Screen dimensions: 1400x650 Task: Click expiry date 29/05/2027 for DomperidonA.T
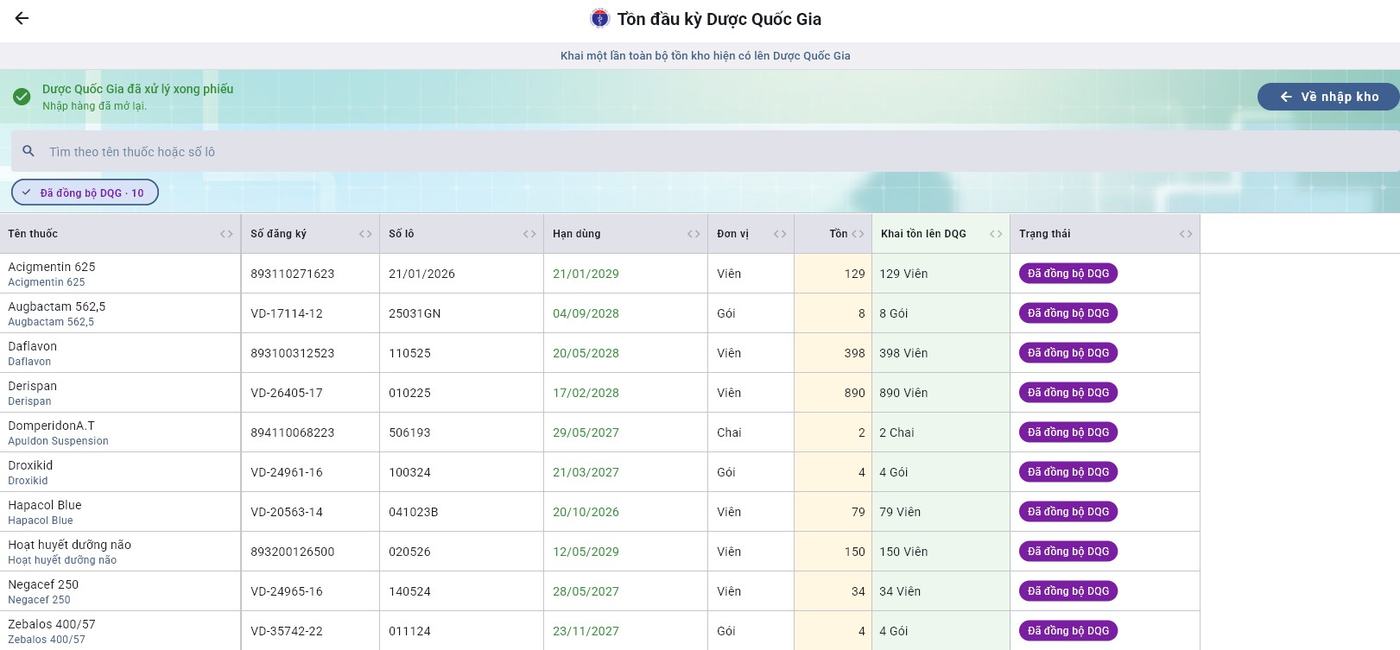pos(586,433)
